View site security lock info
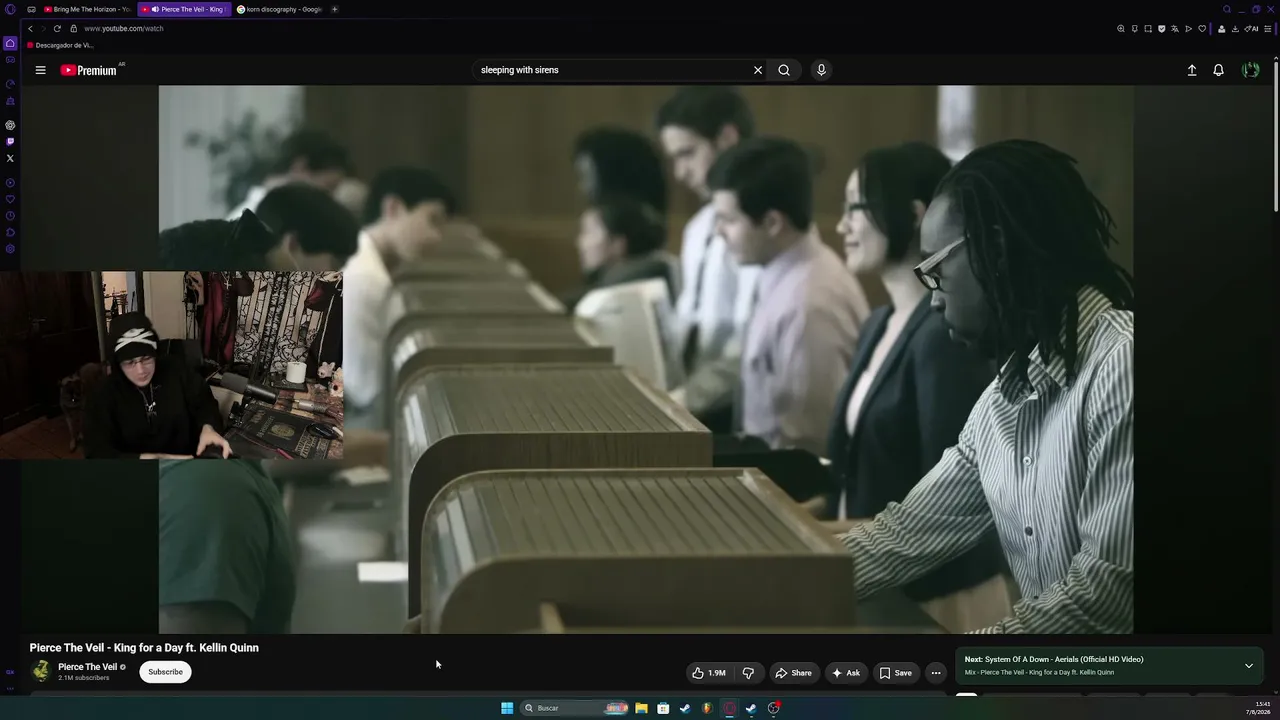 [x=73, y=28]
